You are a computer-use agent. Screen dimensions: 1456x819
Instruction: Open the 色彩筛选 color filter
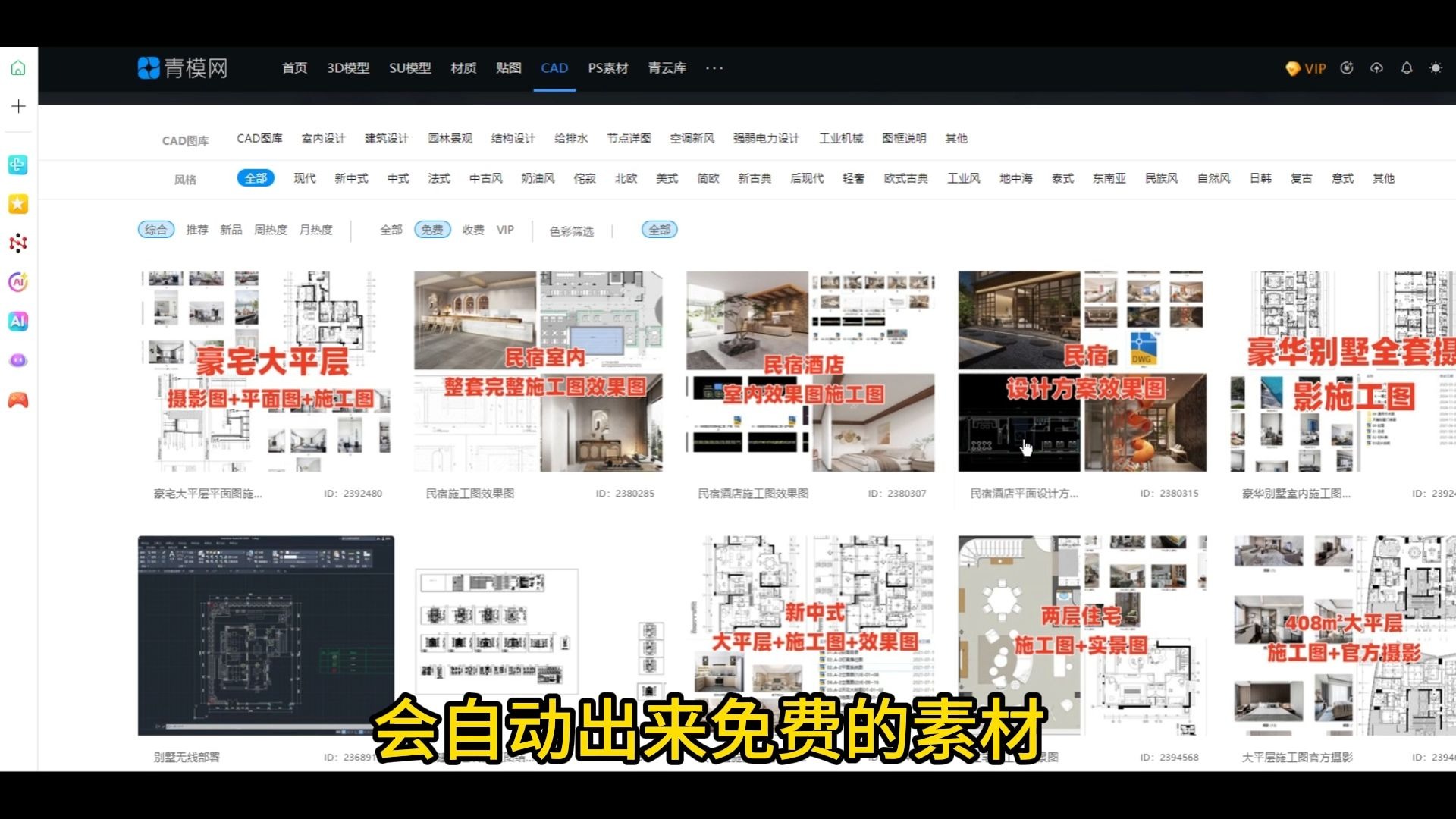572,231
